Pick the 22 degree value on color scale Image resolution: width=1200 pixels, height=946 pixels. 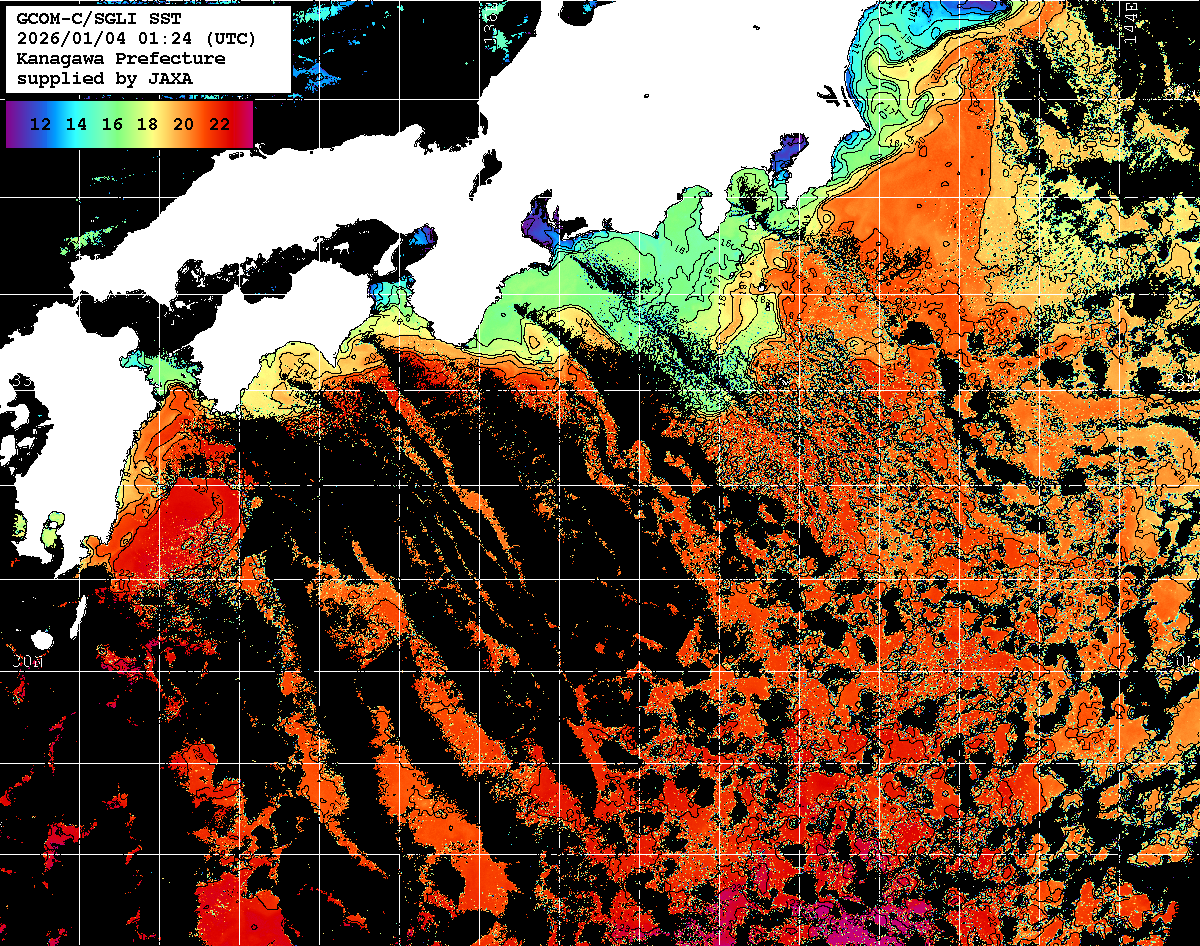(x=219, y=125)
